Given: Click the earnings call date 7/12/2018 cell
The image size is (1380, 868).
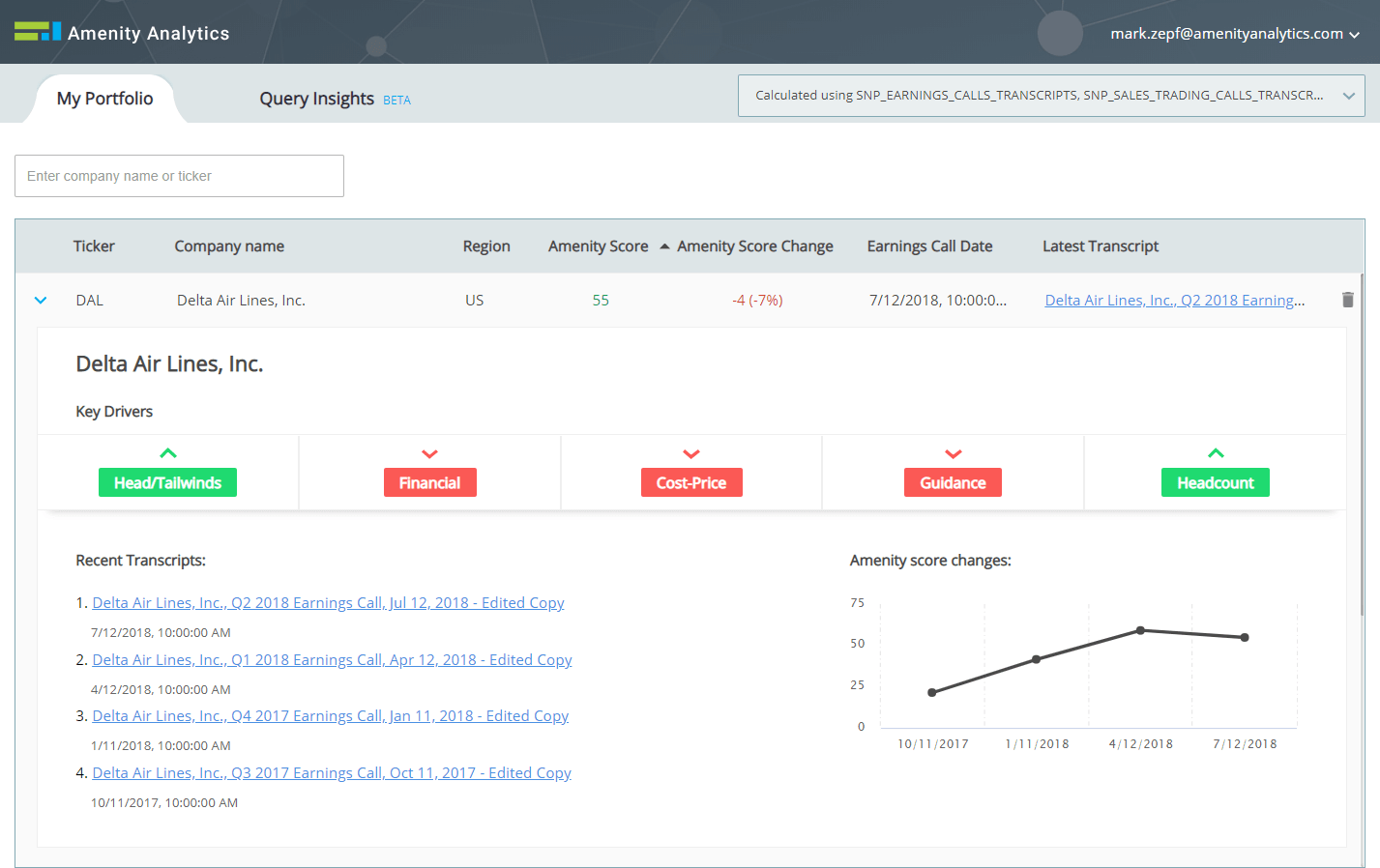Looking at the screenshot, I should pos(938,301).
